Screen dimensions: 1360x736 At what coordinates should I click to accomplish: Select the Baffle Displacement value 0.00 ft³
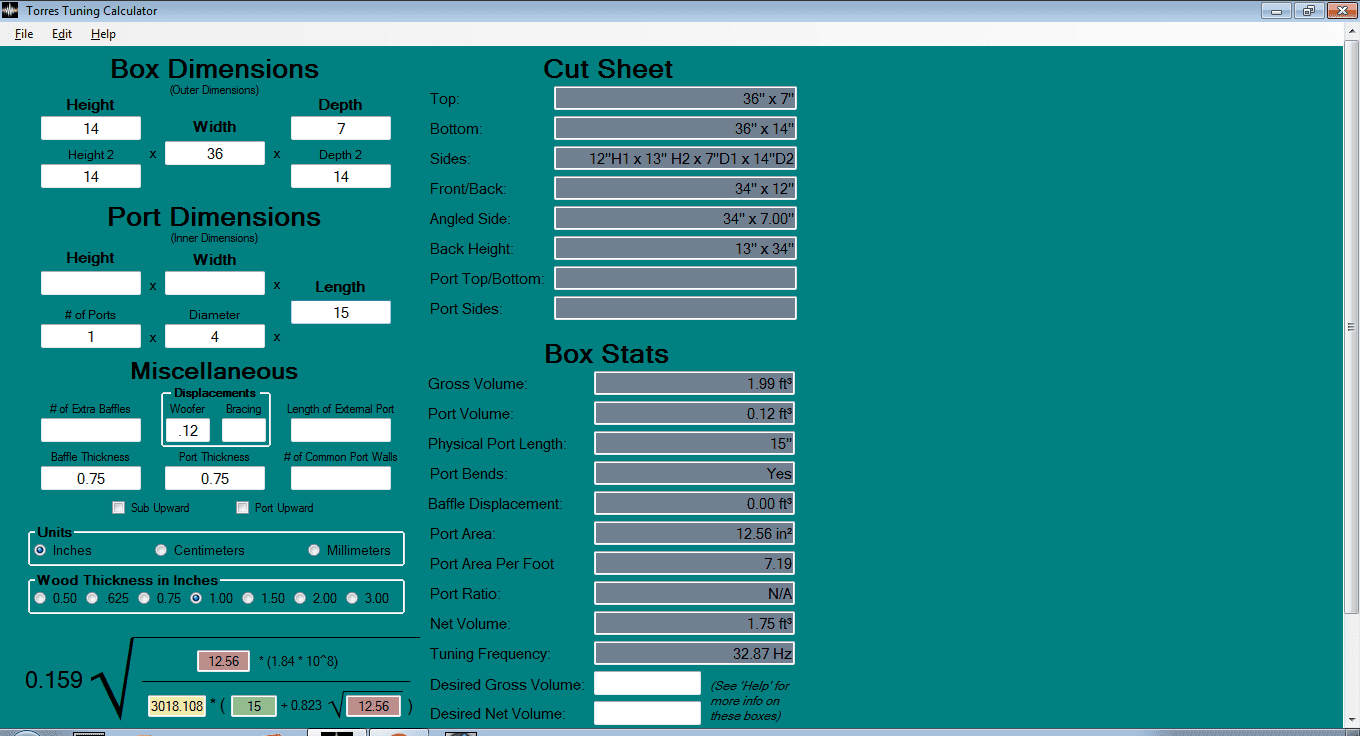(x=695, y=503)
